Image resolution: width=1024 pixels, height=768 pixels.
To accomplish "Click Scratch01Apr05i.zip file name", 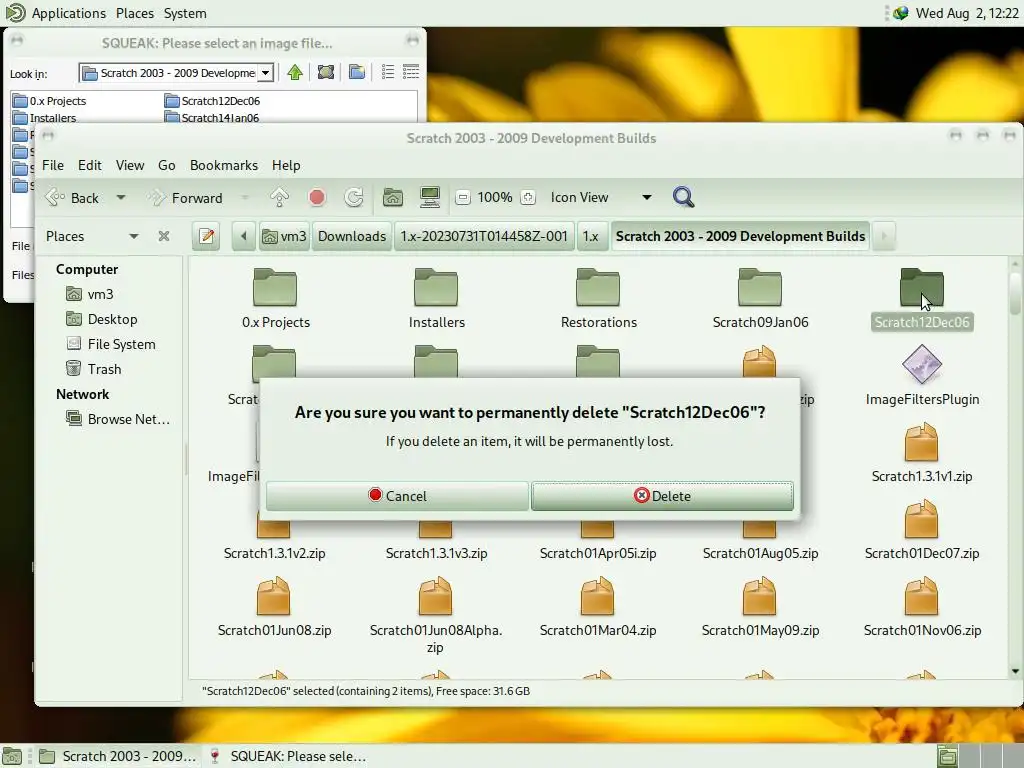I will [598, 553].
